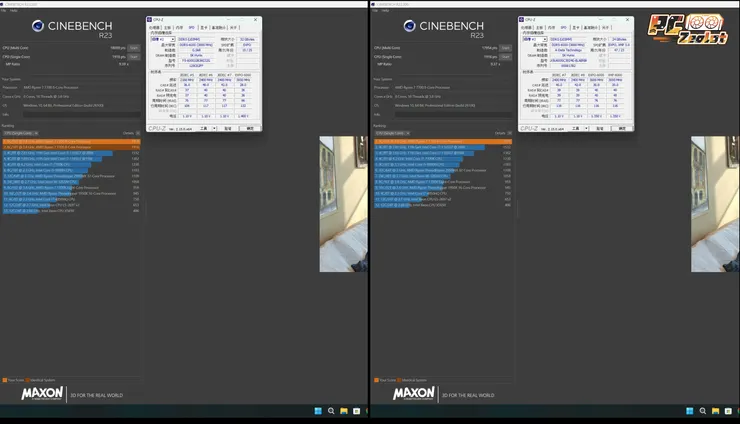Click Cinebench sphere logo in right window
The width and height of the screenshot is (740, 424).
pyautogui.click(x=410, y=26)
